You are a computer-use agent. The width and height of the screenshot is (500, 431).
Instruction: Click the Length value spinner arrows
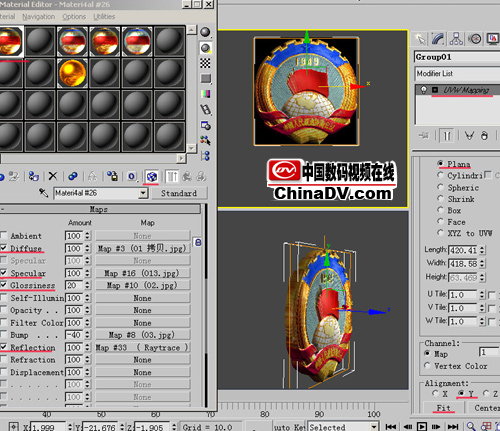[x=482, y=250]
